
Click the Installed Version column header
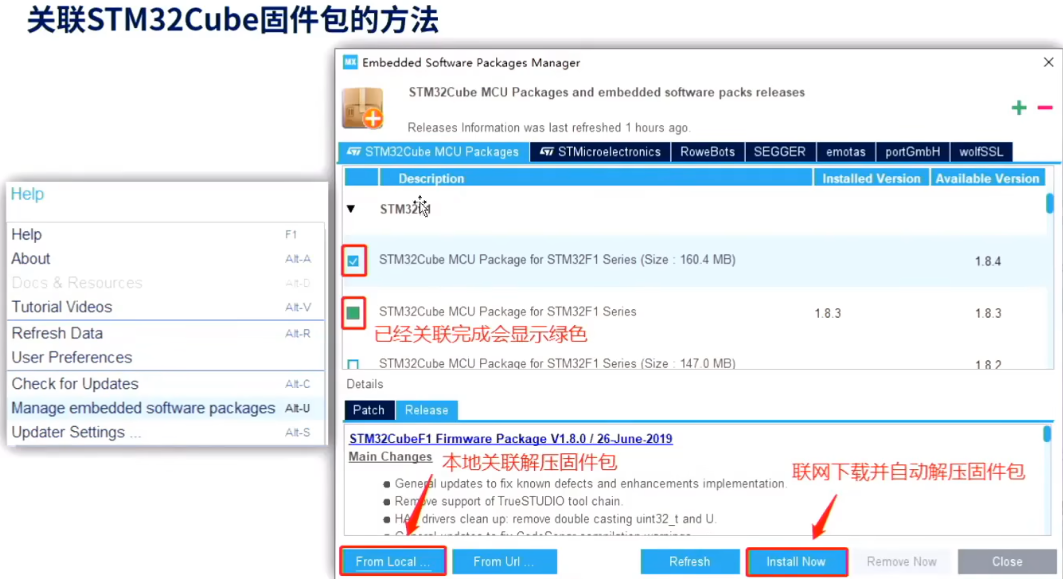tap(871, 178)
